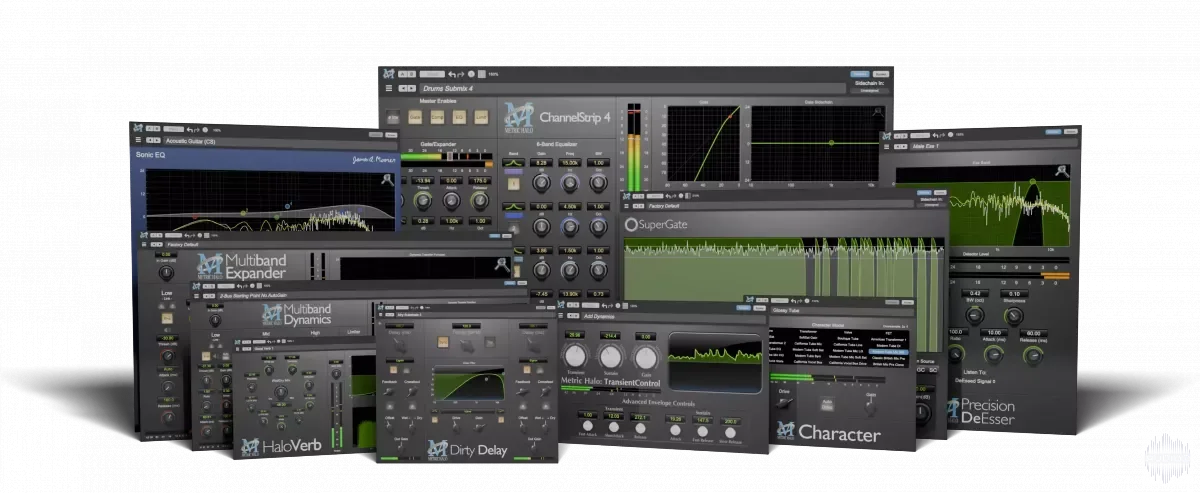Open the Glossy Tube preset in Character
1200x493 pixels.
click(x=842, y=311)
